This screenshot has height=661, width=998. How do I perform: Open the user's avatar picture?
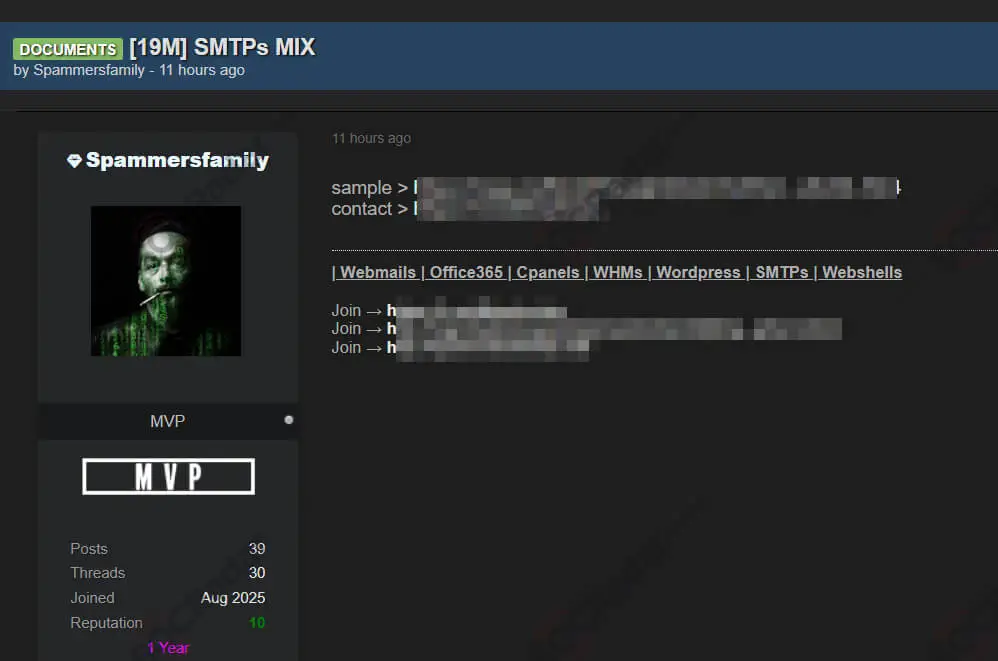point(165,281)
